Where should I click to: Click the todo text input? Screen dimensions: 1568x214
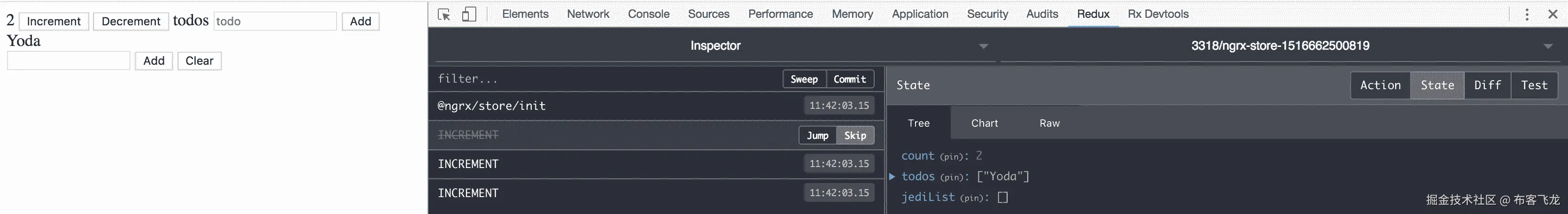(x=274, y=21)
